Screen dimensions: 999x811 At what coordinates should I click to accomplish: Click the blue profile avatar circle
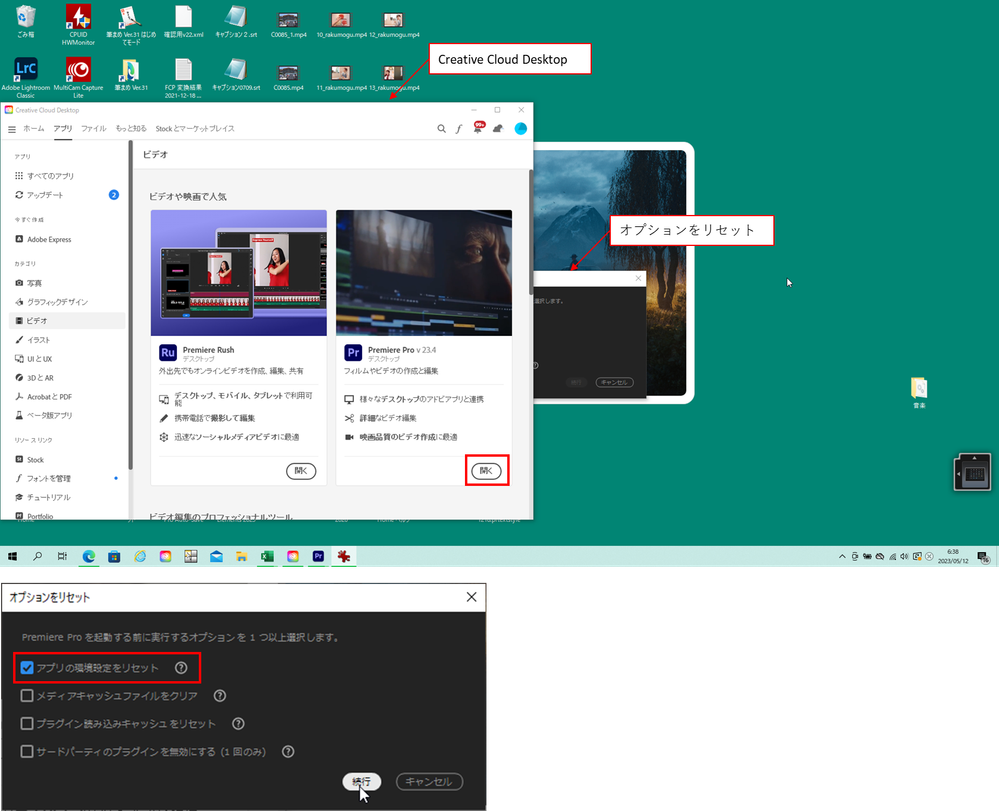click(x=520, y=128)
